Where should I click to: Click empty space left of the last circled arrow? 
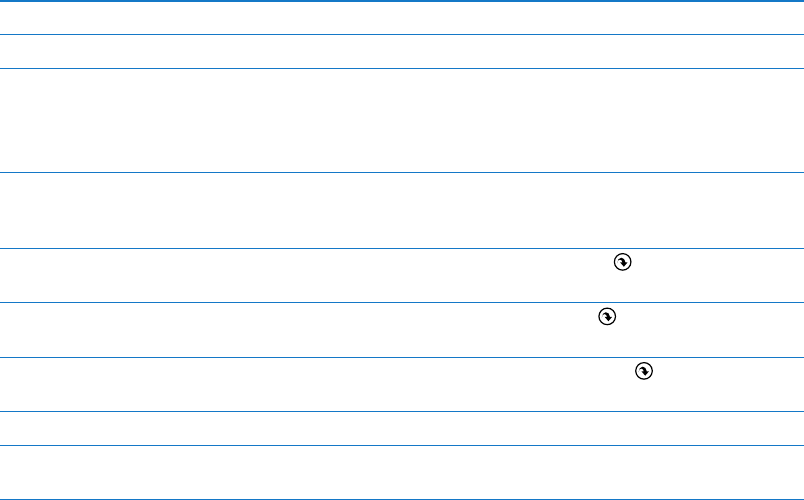click(317, 384)
